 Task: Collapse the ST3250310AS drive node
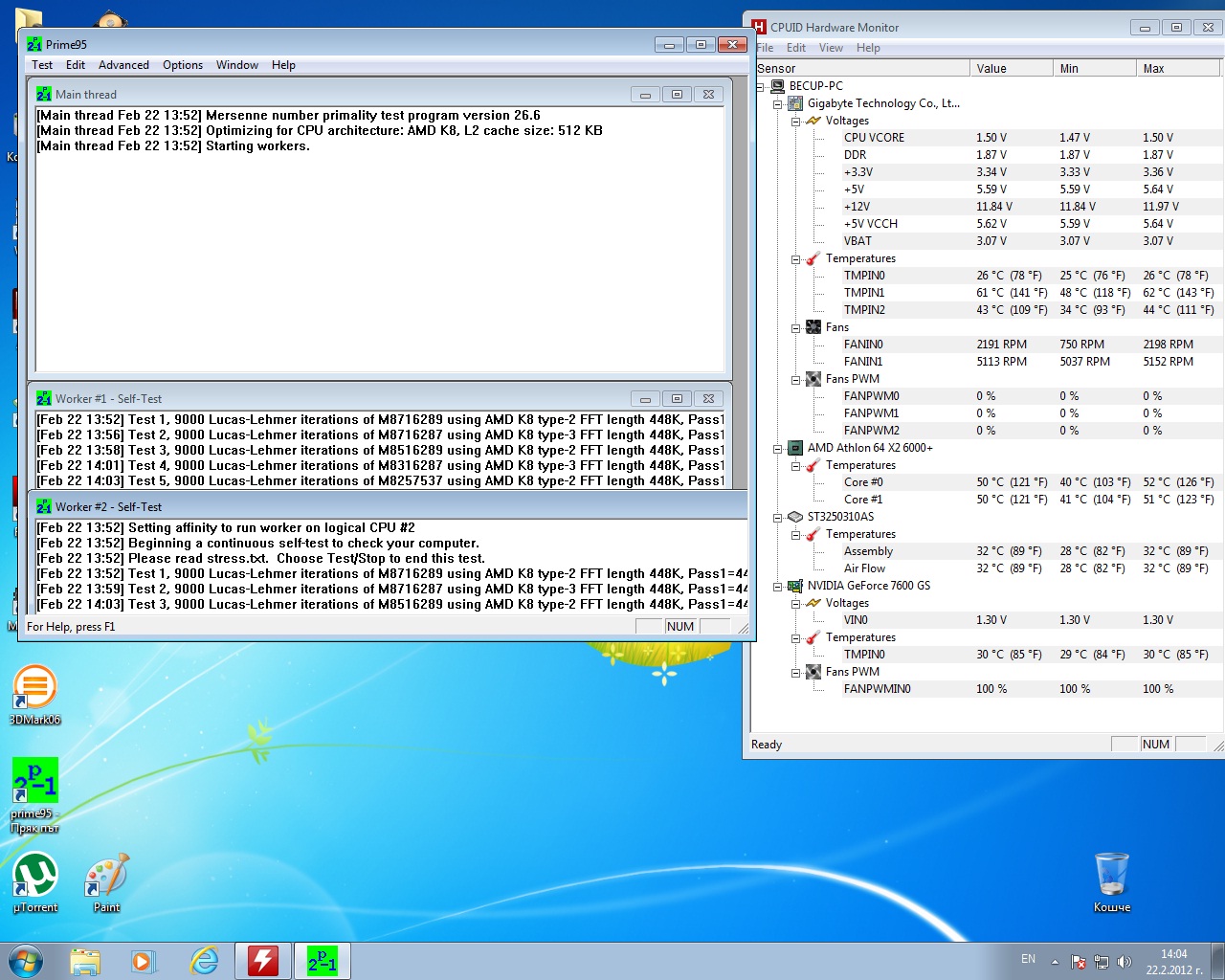778,517
